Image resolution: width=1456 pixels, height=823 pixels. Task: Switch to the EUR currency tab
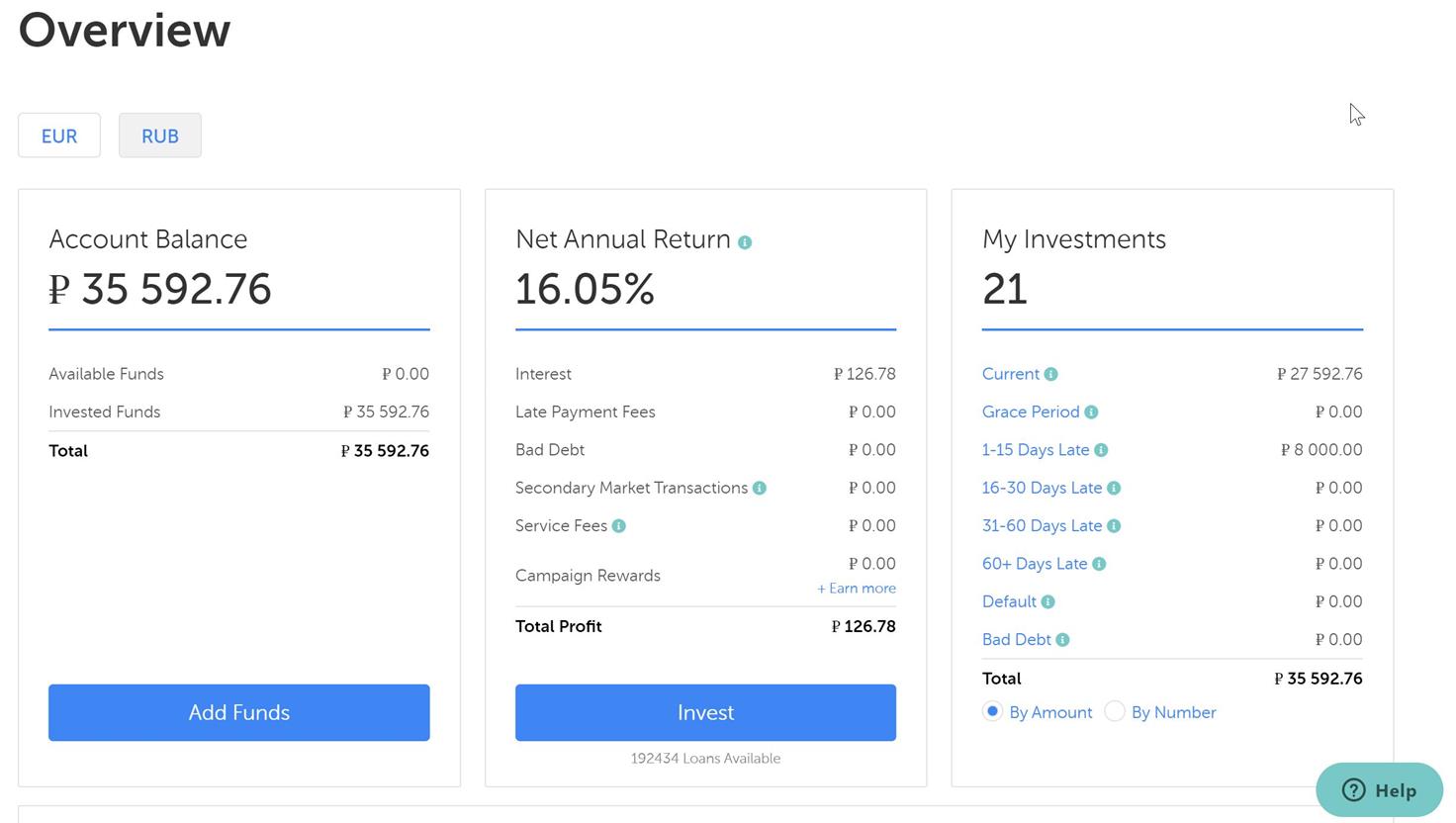tap(59, 136)
